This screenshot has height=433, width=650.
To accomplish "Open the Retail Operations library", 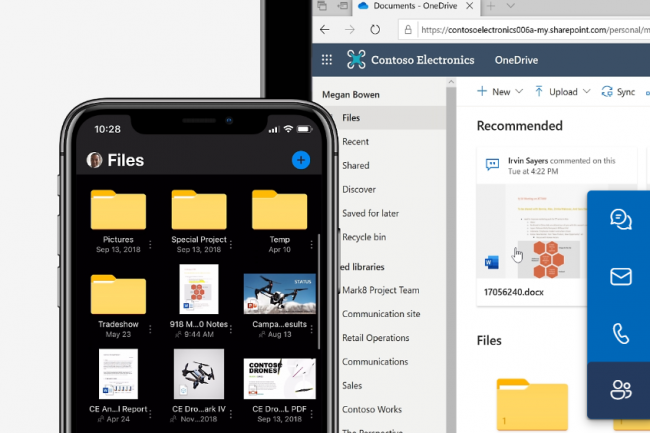I will coord(376,338).
